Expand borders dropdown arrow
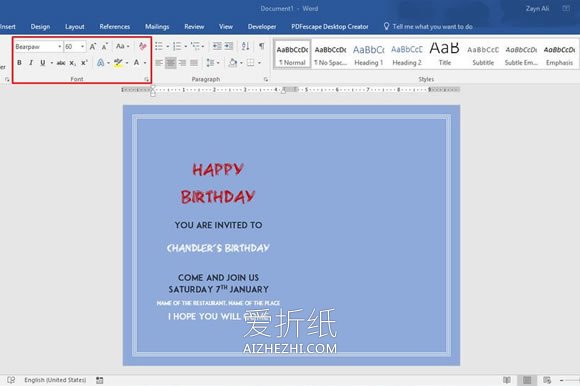This screenshot has width=580, height=386. pyautogui.click(x=259, y=63)
